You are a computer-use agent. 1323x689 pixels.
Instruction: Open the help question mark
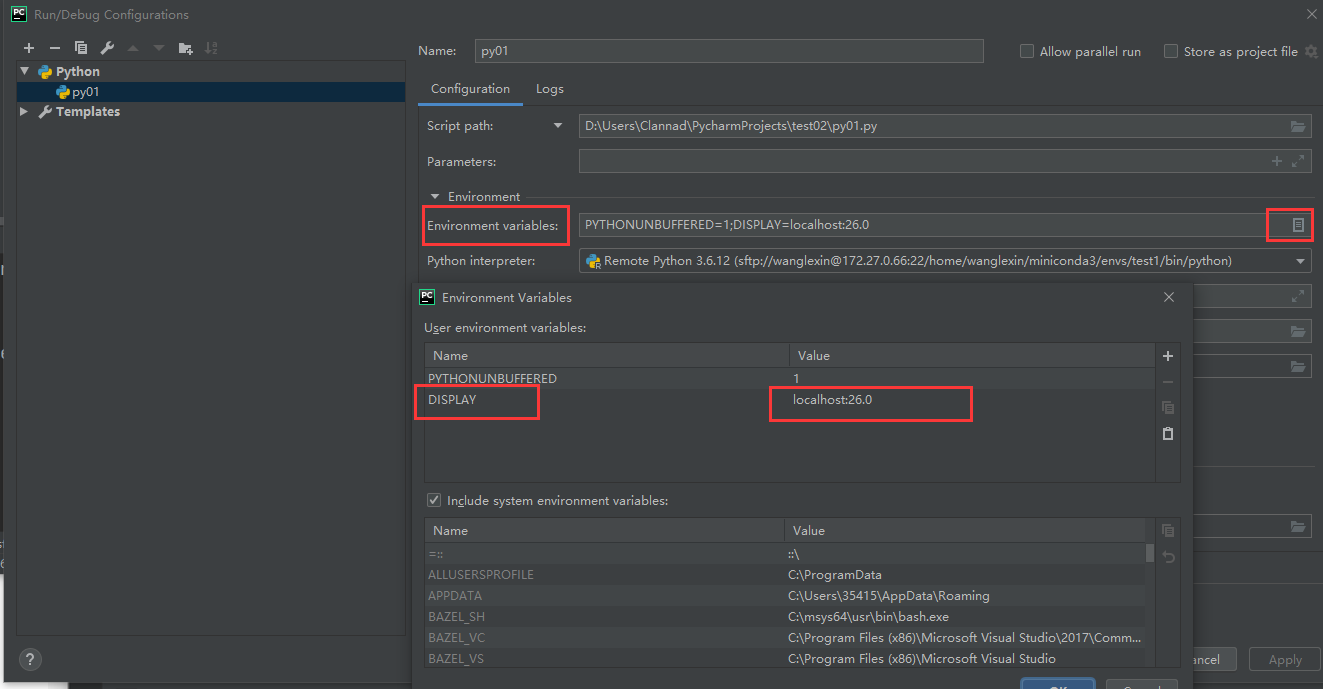click(32, 659)
